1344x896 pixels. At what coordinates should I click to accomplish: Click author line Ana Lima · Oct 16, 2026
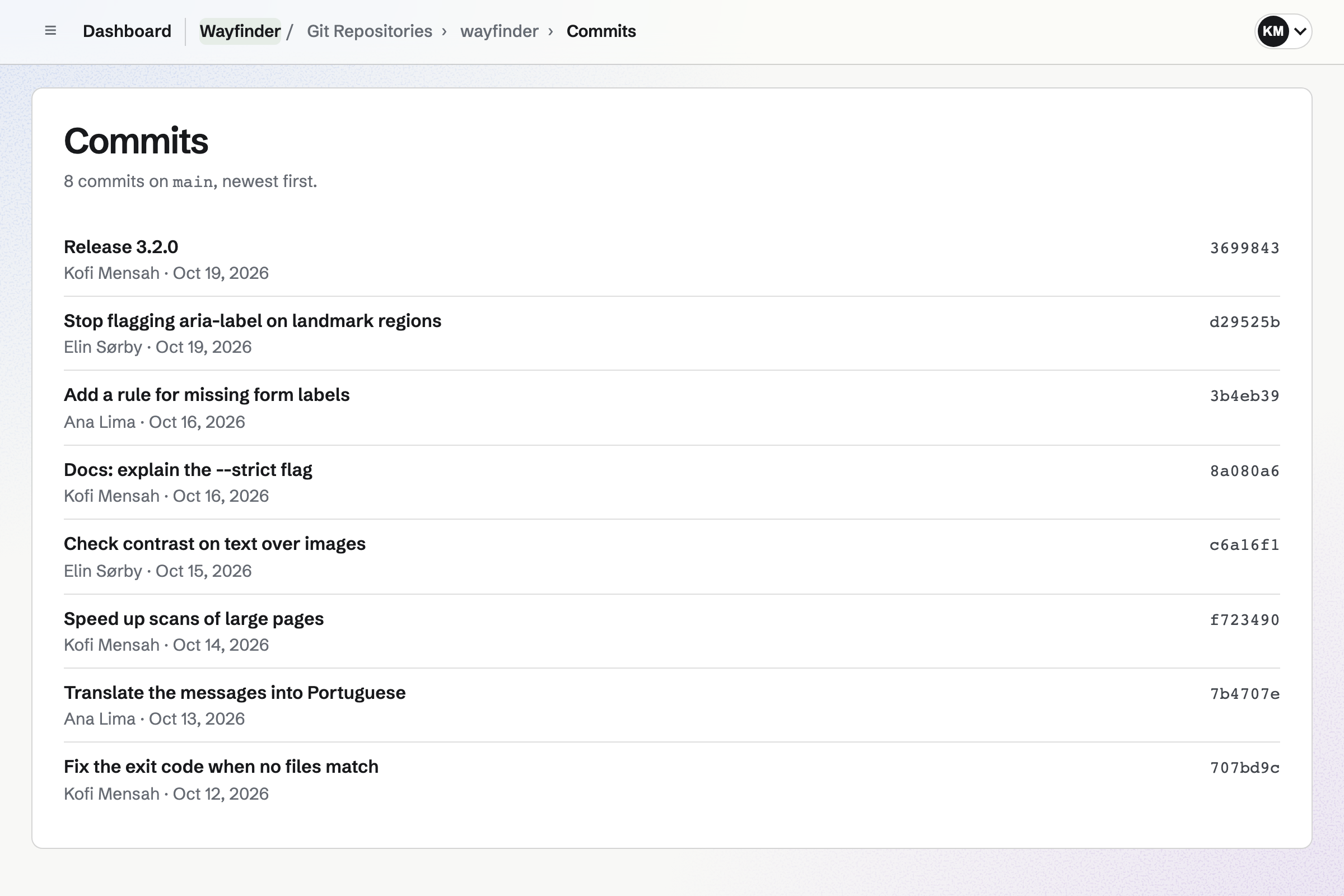155,422
